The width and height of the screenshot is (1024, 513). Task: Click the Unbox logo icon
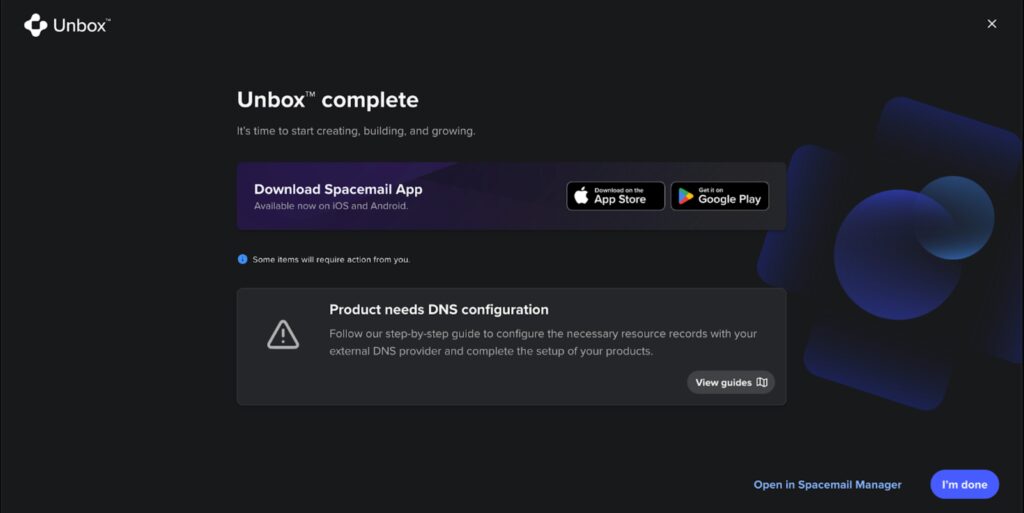coord(35,25)
